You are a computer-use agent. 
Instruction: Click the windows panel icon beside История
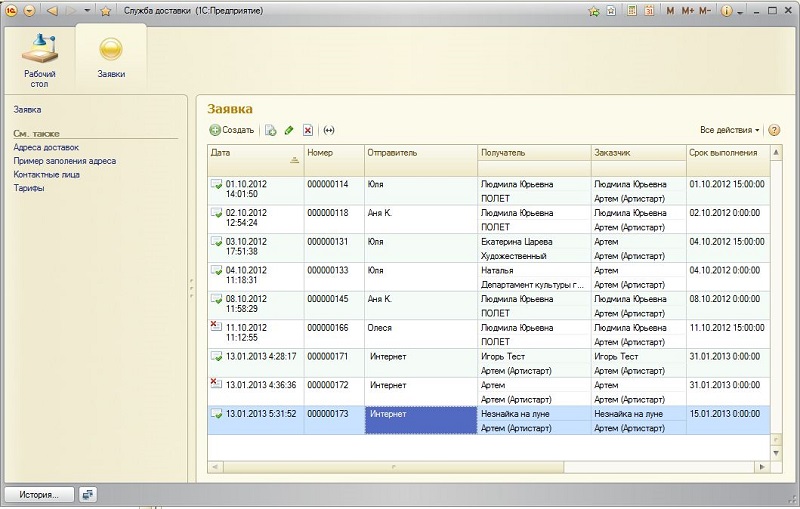click(x=88, y=494)
